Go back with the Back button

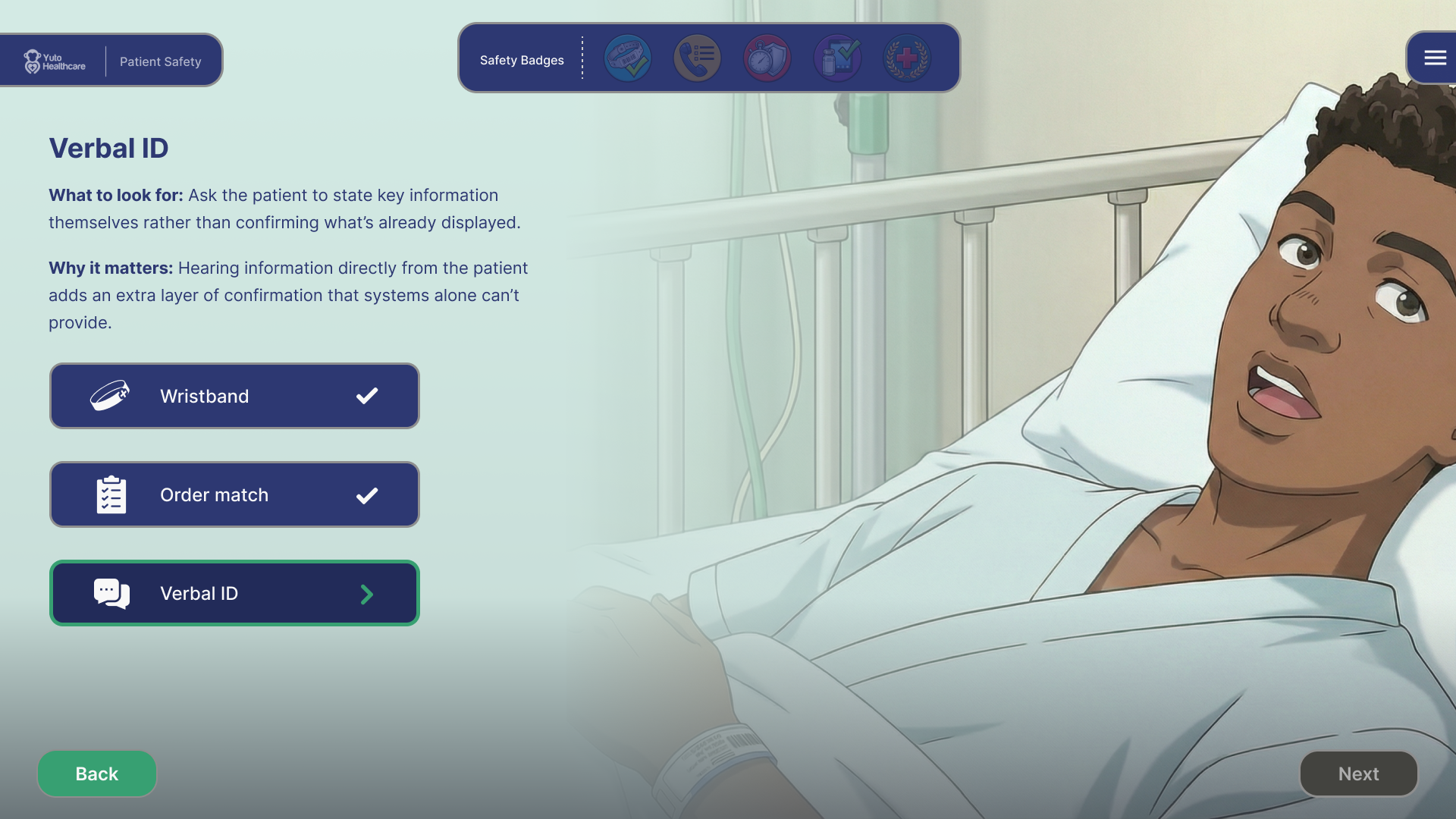tap(97, 773)
